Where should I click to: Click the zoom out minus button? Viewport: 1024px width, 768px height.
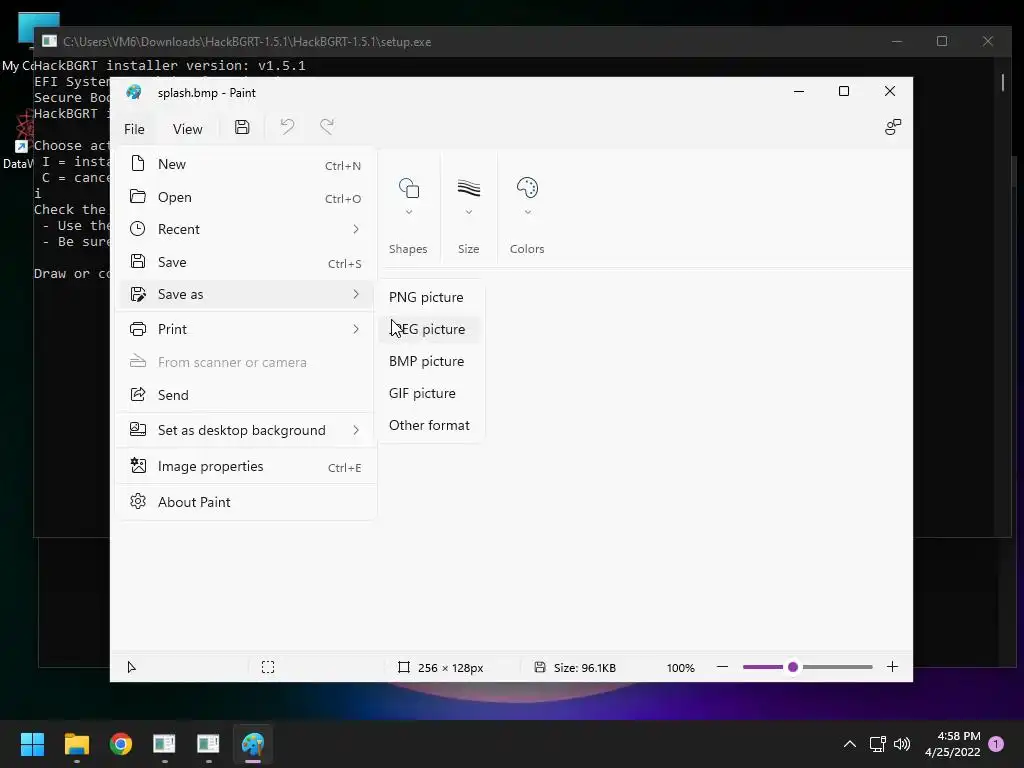tap(722, 667)
